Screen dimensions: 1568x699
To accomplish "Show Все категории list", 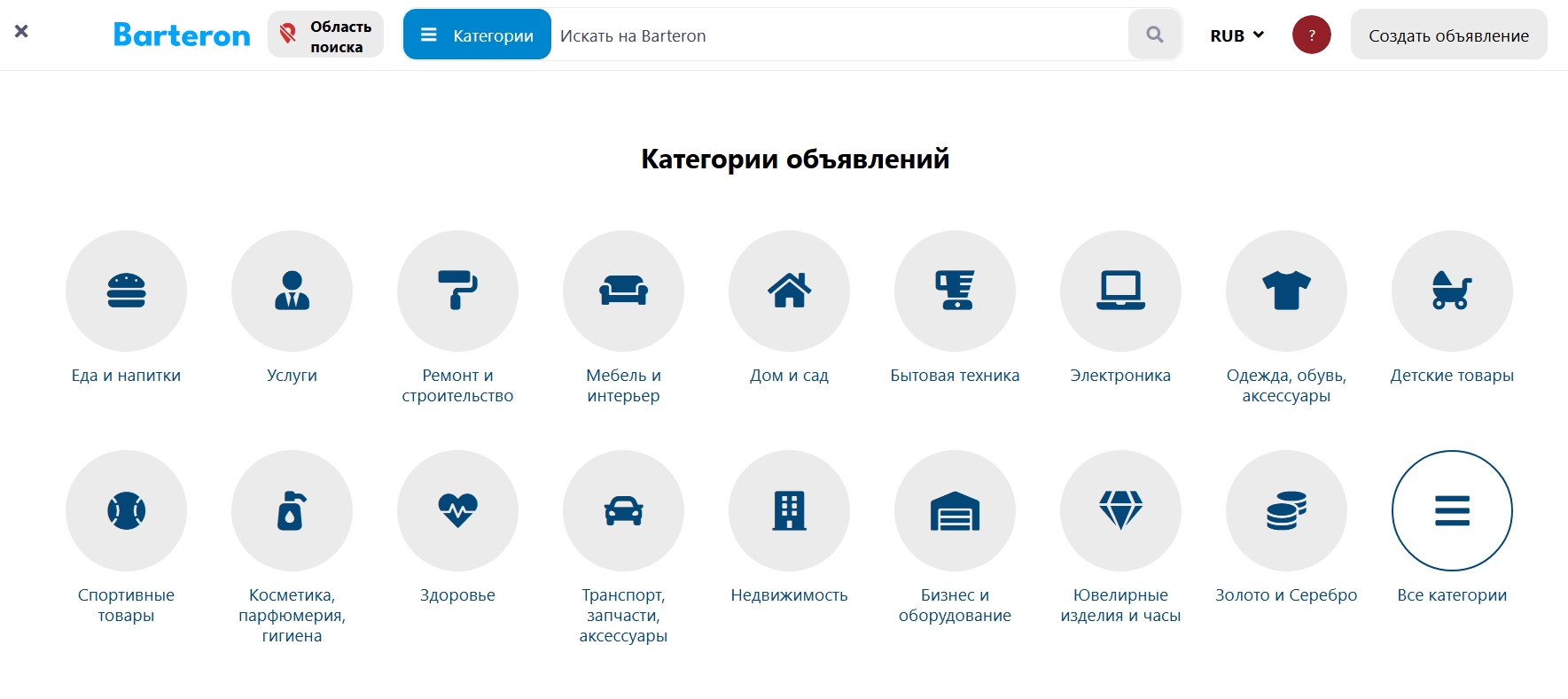I will click(x=1452, y=510).
